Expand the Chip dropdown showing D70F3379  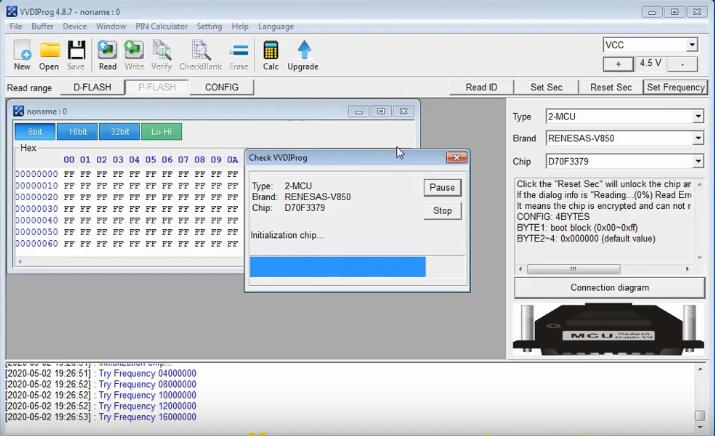[x=698, y=161]
